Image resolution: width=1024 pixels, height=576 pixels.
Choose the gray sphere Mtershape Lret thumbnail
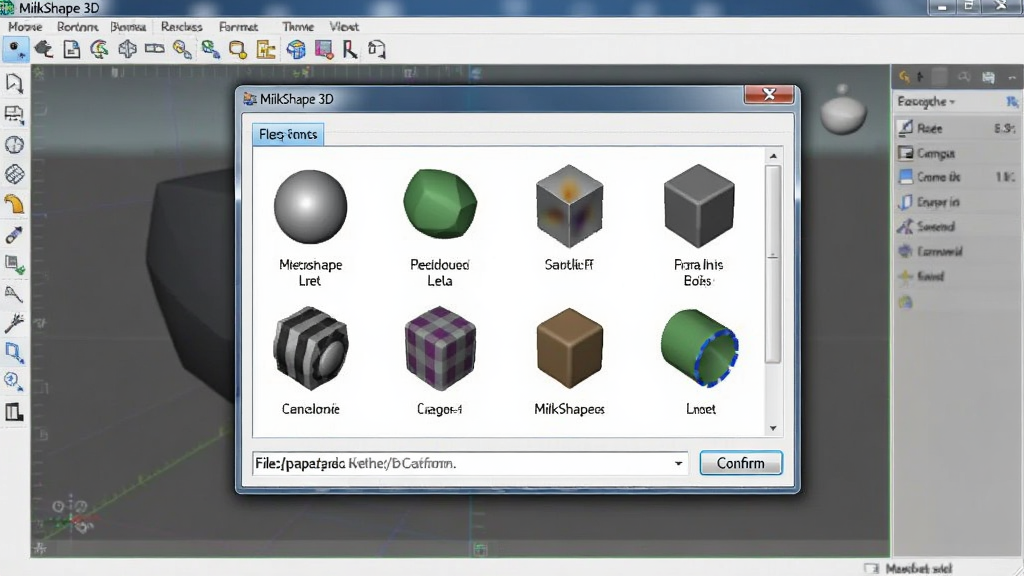(311, 206)
